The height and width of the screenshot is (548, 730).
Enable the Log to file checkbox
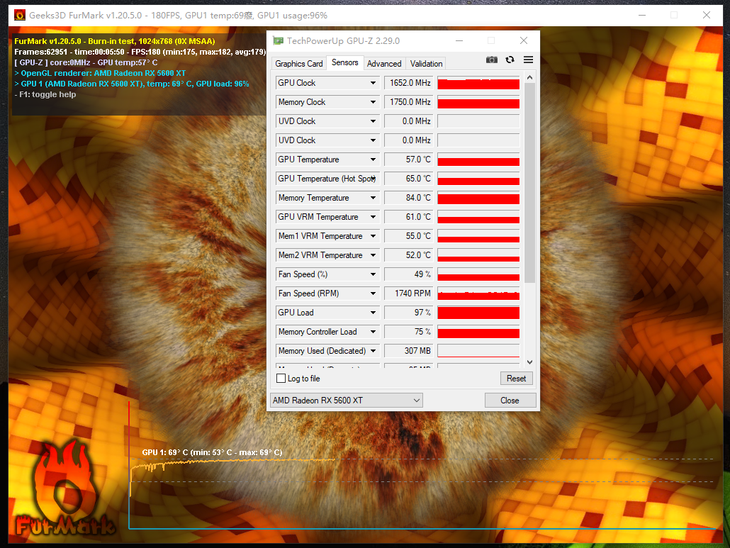(x=281, y=379)
